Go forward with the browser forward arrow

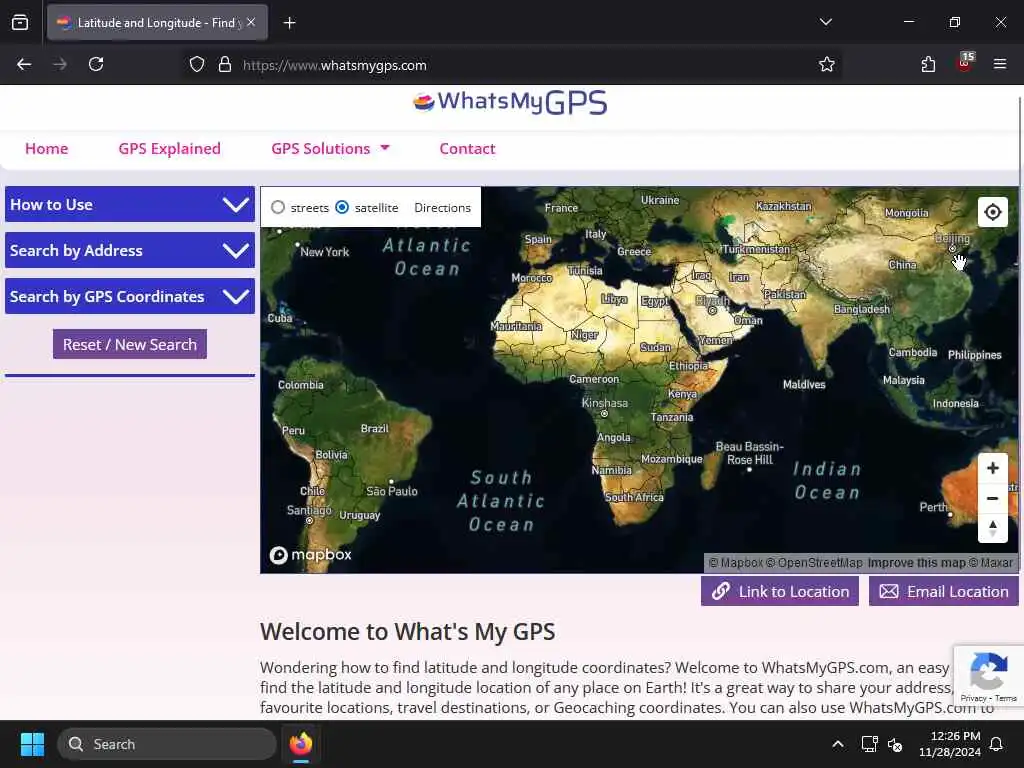60,64
